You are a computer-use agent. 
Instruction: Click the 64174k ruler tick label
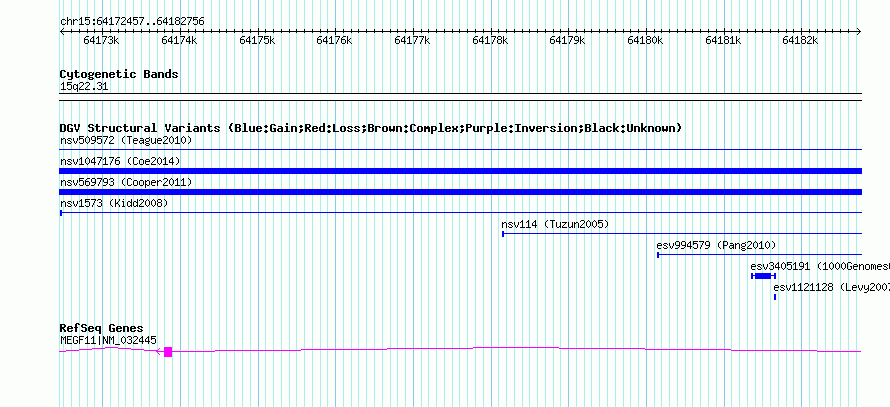coord(179,40)
